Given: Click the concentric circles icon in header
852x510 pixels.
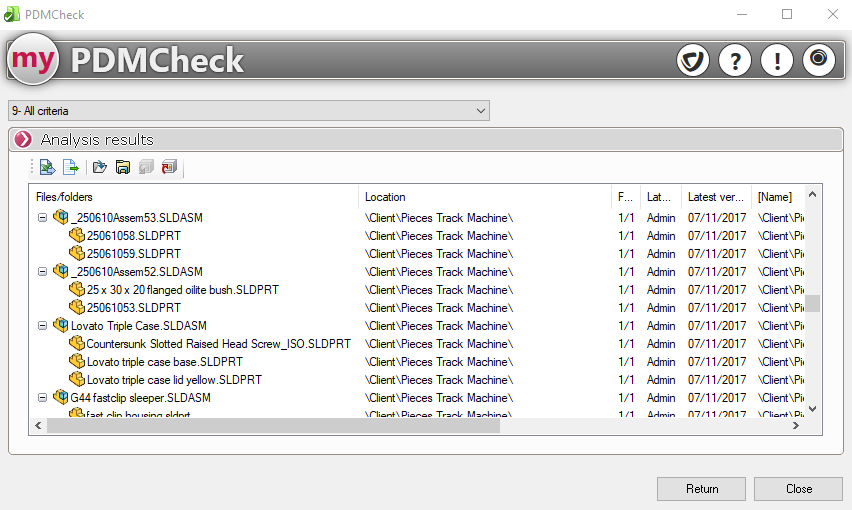Looking at the screenshot, I should (x=819, y=60).
